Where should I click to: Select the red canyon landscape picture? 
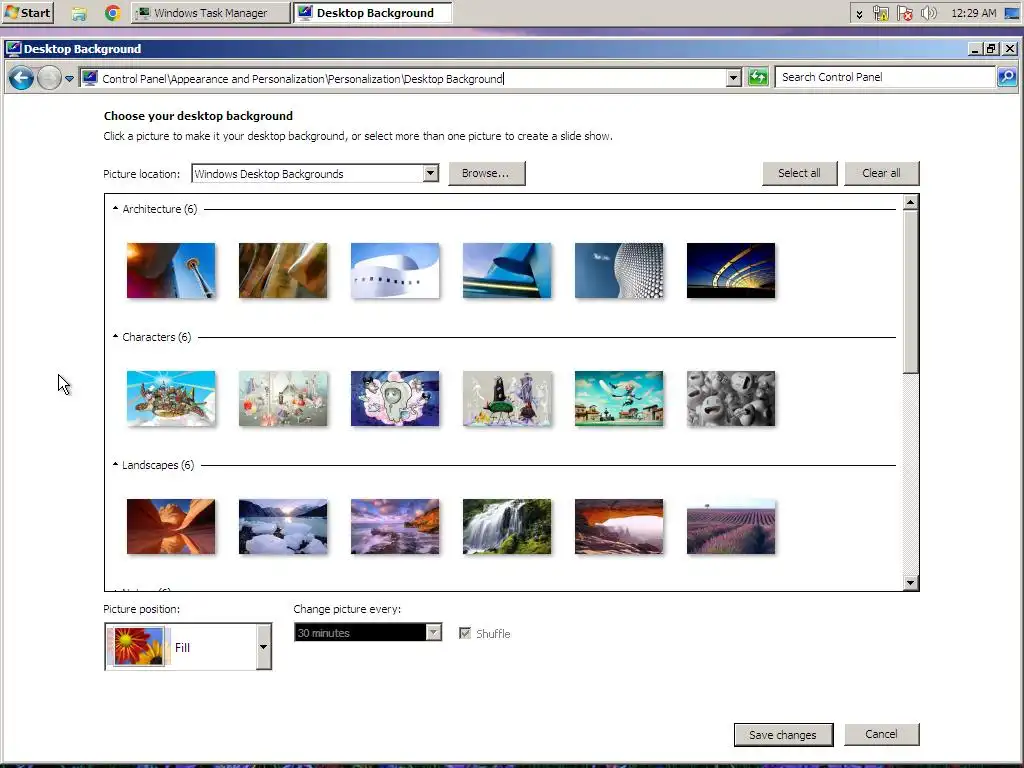(171, 527)
